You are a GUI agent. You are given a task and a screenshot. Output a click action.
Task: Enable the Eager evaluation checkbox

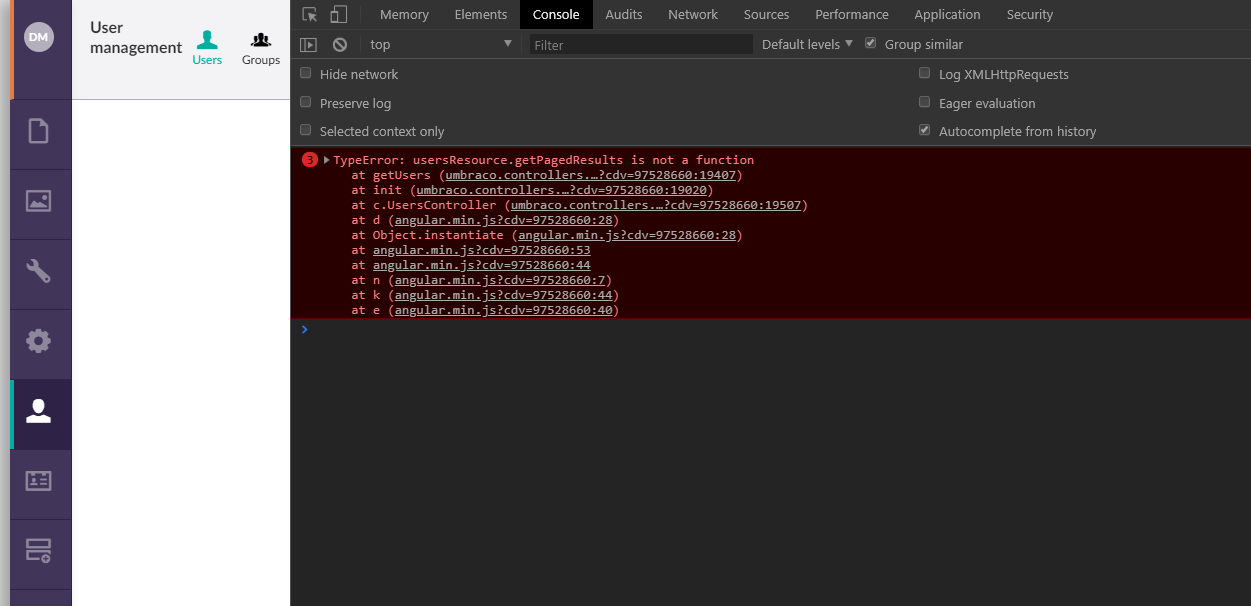coord(924,103)
